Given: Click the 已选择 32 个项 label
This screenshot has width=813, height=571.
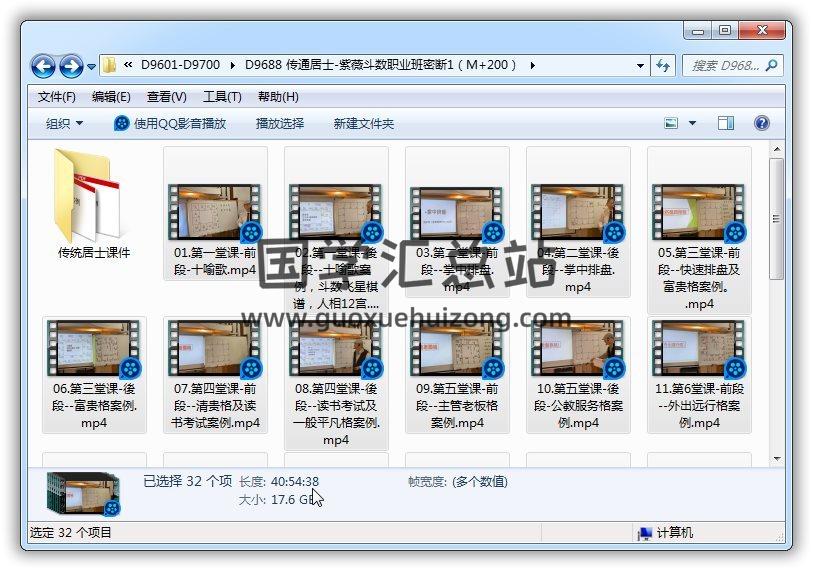Looking at the screenshot, I should [x=188, y=481].
